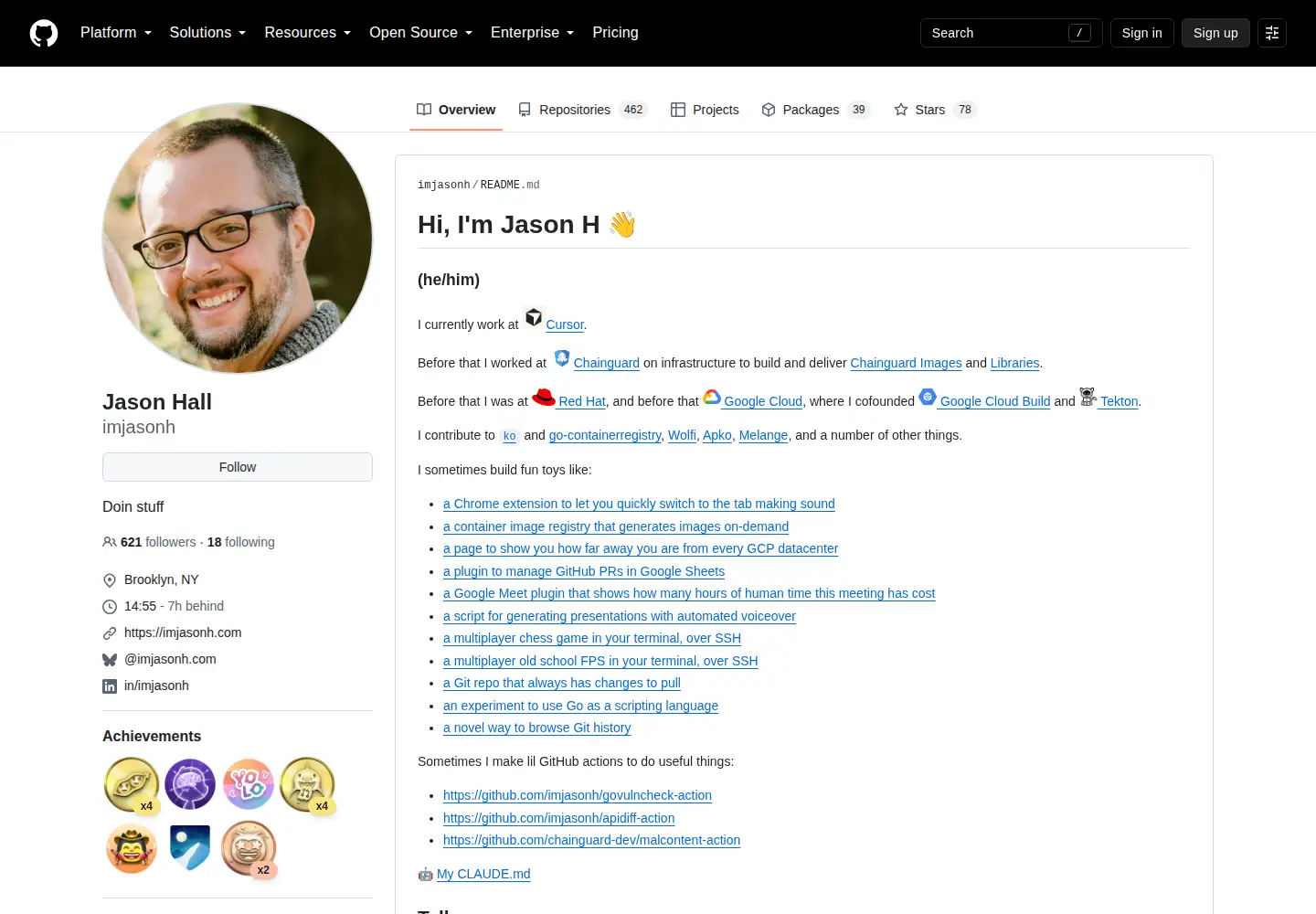Click the Follow button
The width and height of the screenshot is (1316, 914).
pyautogui.click(x=238, y=467)
